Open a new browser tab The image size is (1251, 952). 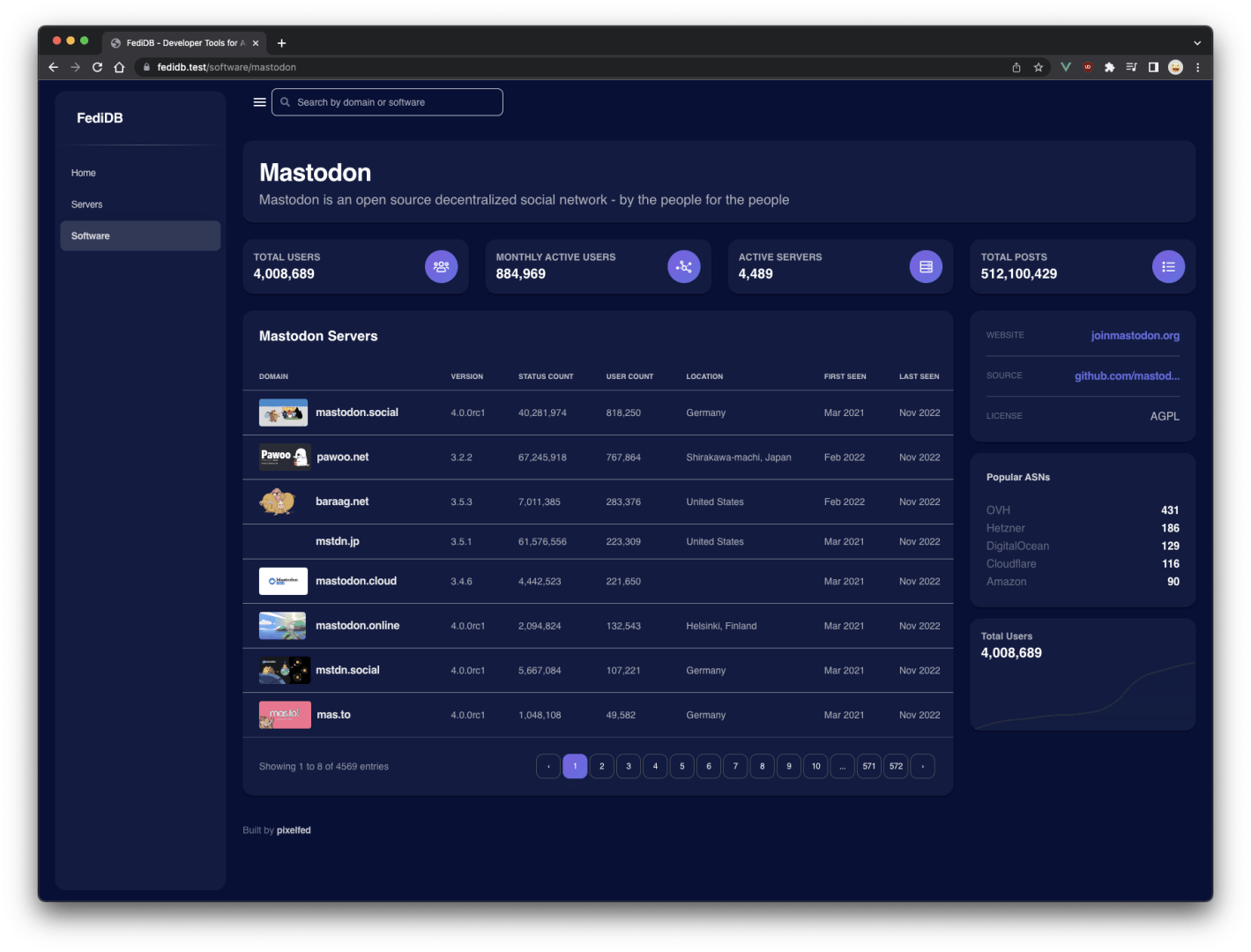click(x=282, y=42)
